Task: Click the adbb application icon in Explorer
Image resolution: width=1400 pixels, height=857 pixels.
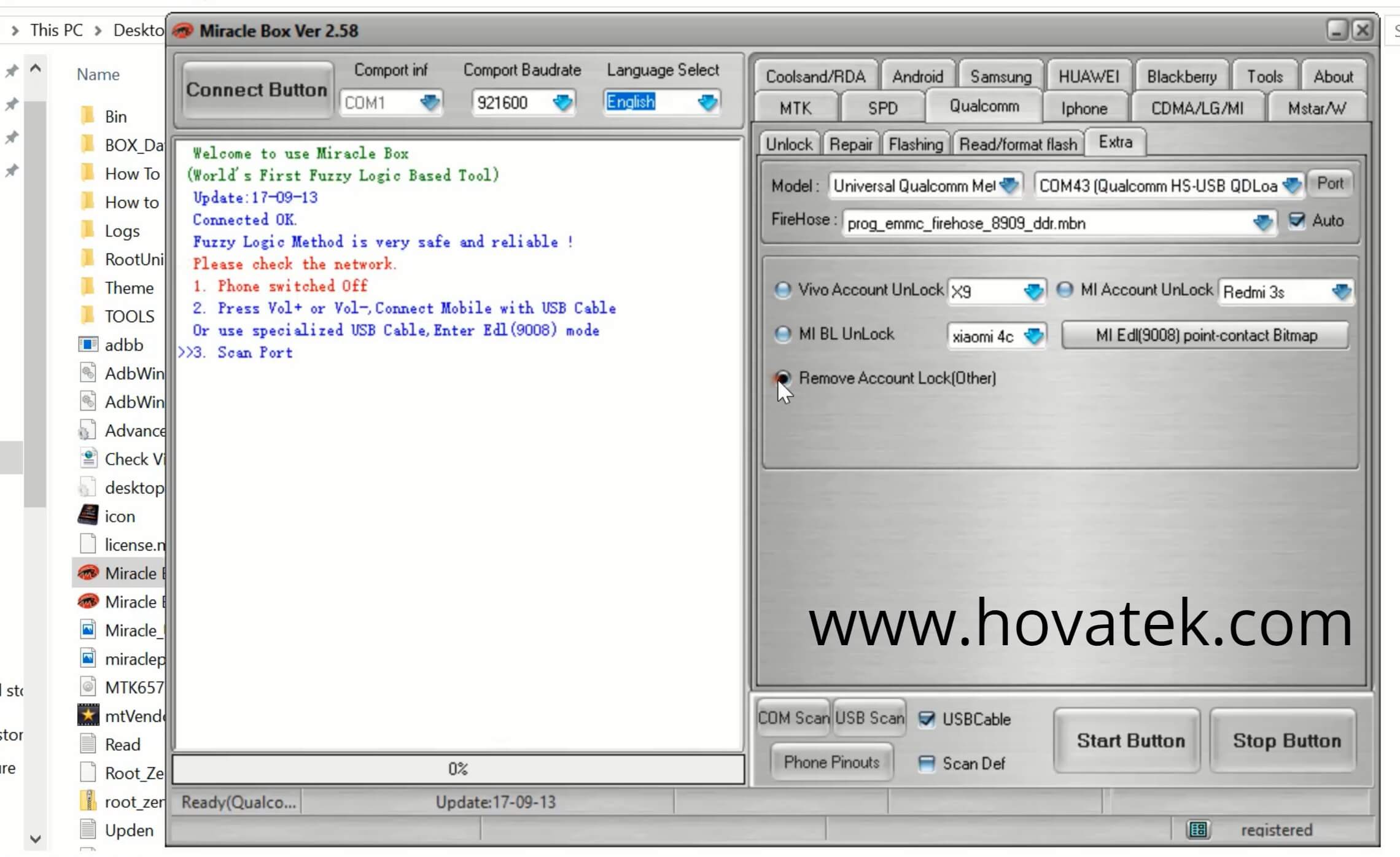Action: click(x=88, y=344)
